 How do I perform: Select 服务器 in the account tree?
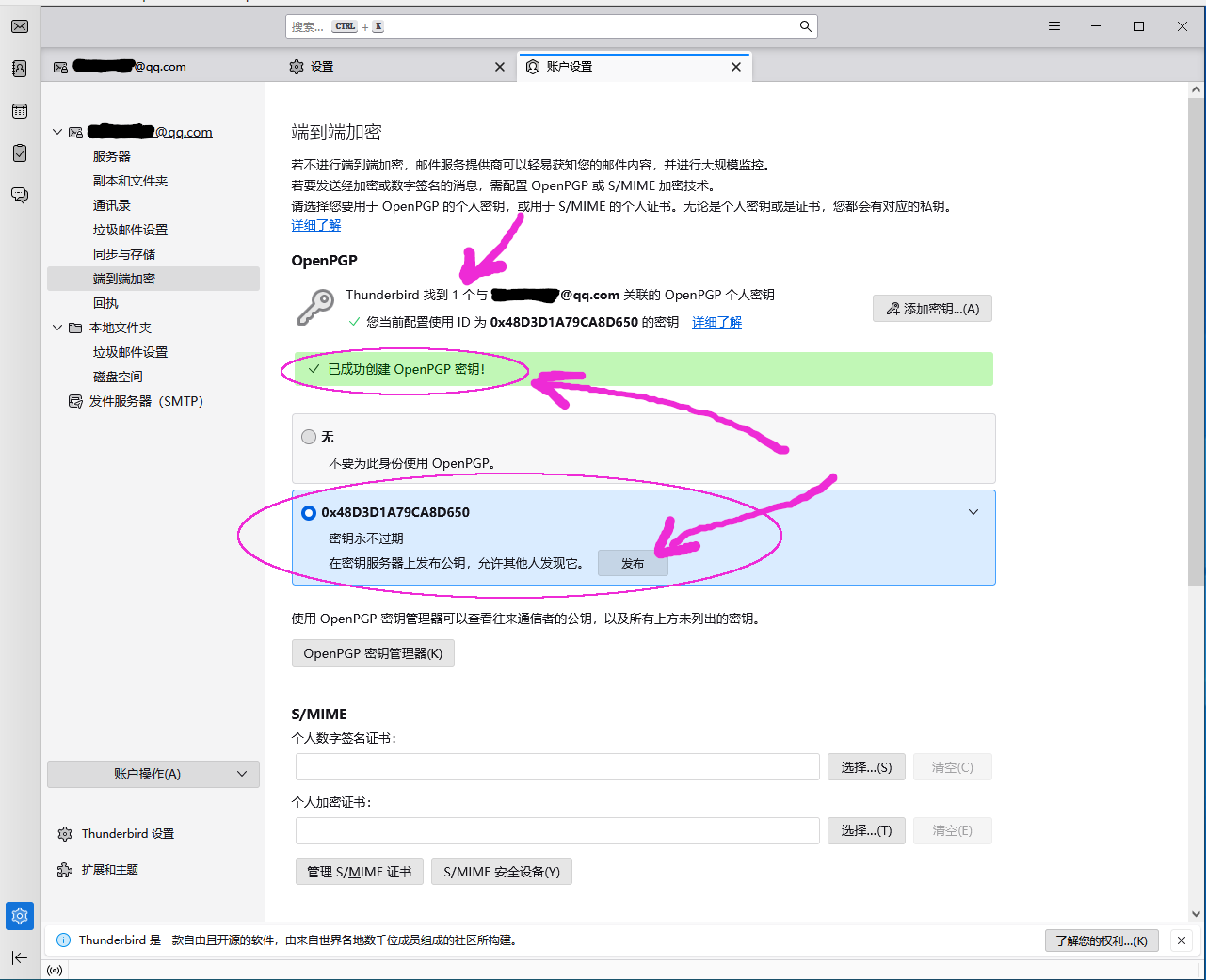112,156
